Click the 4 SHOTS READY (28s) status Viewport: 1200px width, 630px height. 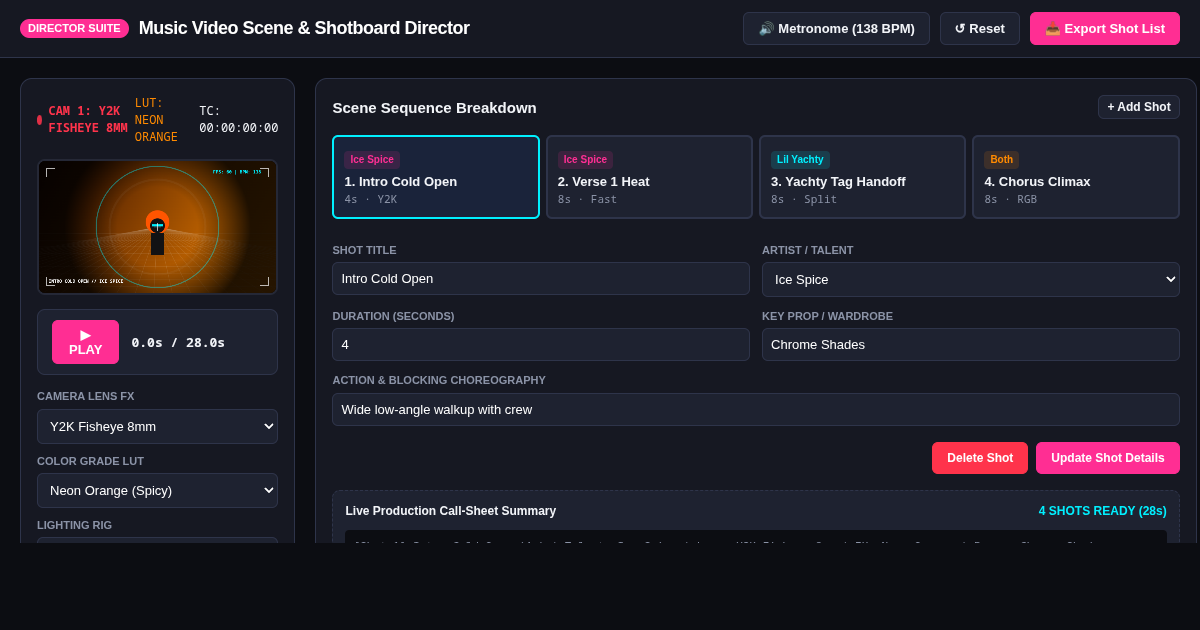pyautogui.click(x=1102, y=511)
